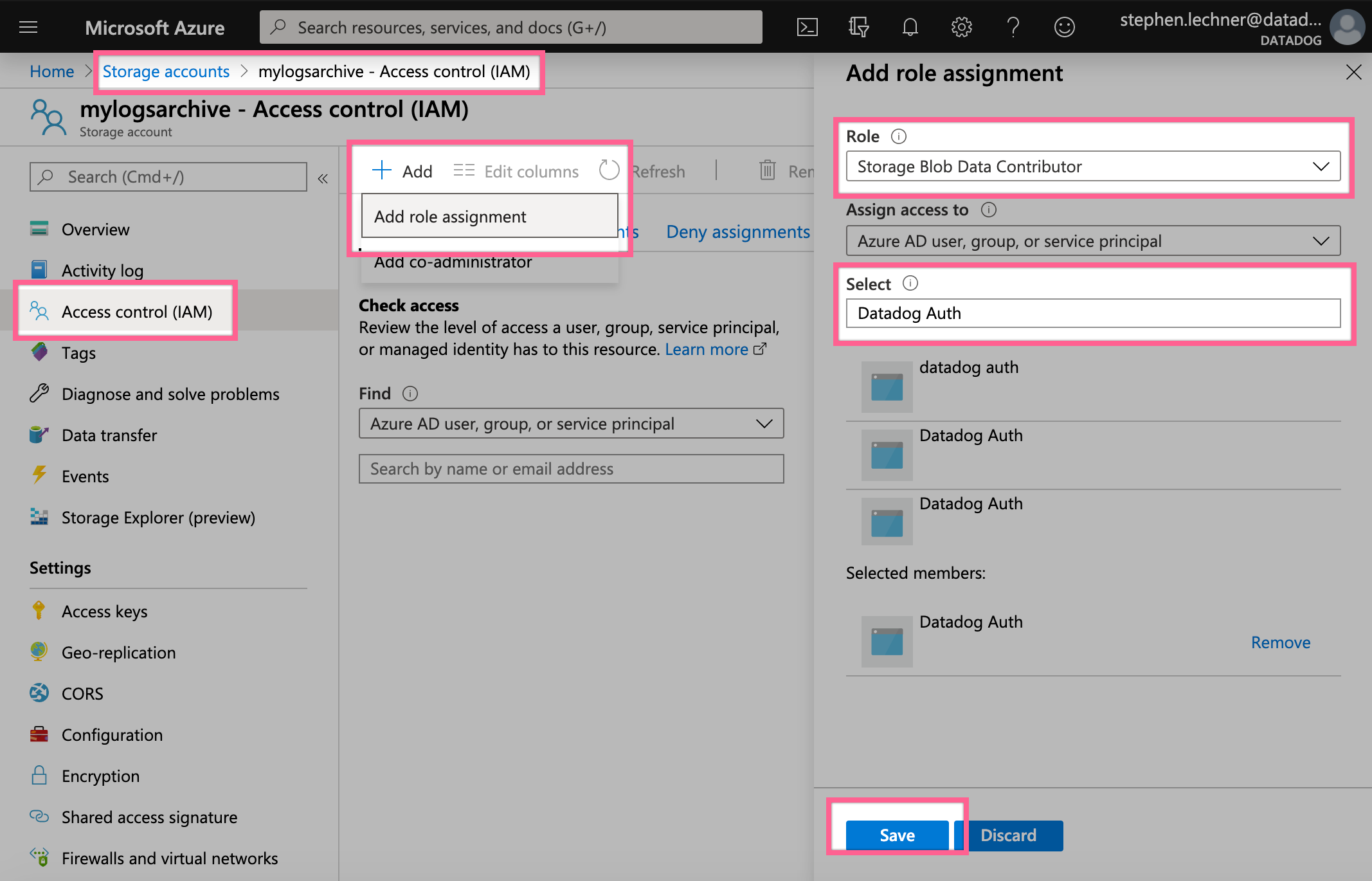Click the mylogsarchive breadcrumb text
This screenshot has width=1372, height=881.
[x=394, y=71]
